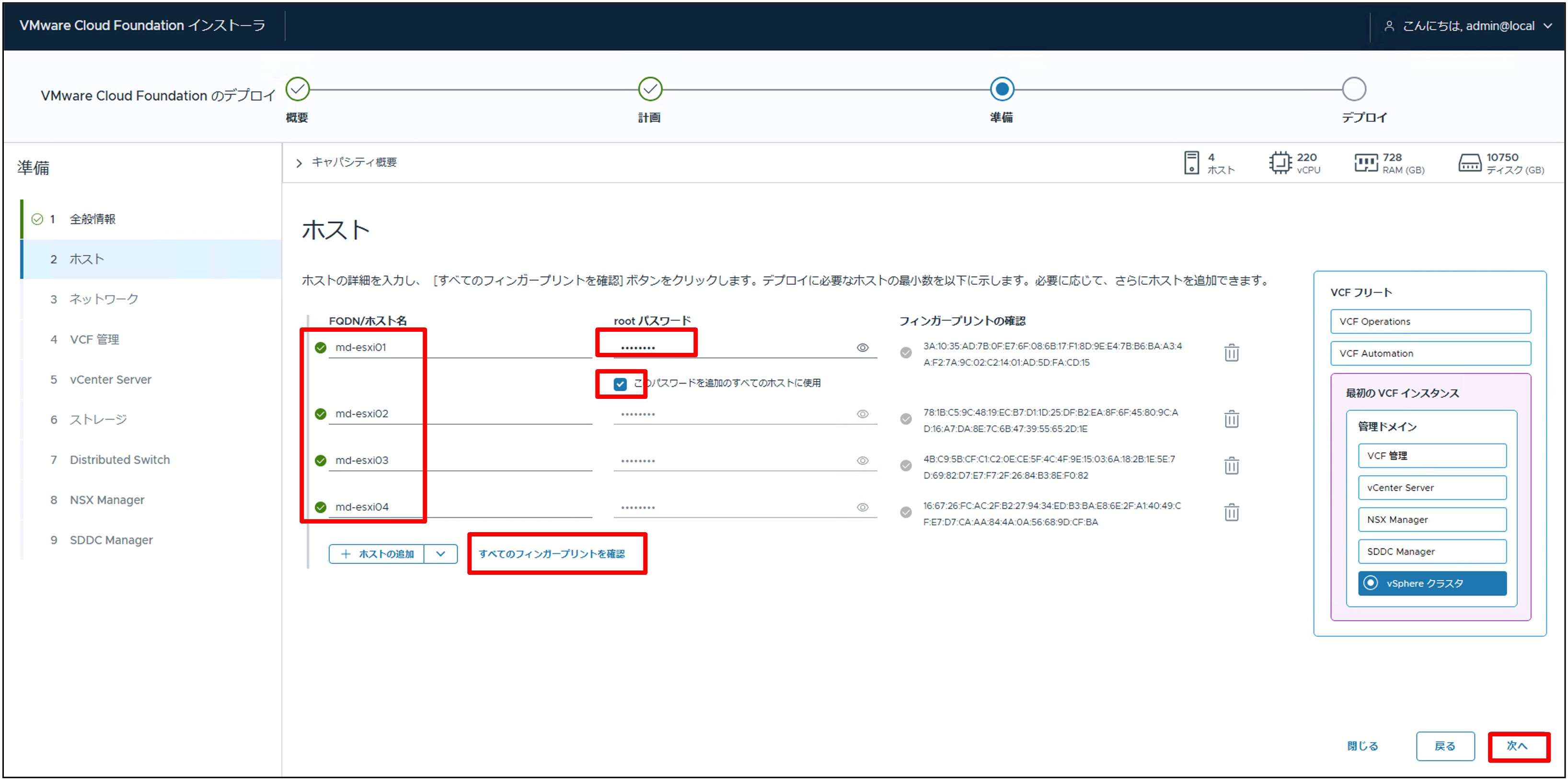Open step 1 全般情報
The height and width of the screenshot is (780, 1568).
click(151, 219)
